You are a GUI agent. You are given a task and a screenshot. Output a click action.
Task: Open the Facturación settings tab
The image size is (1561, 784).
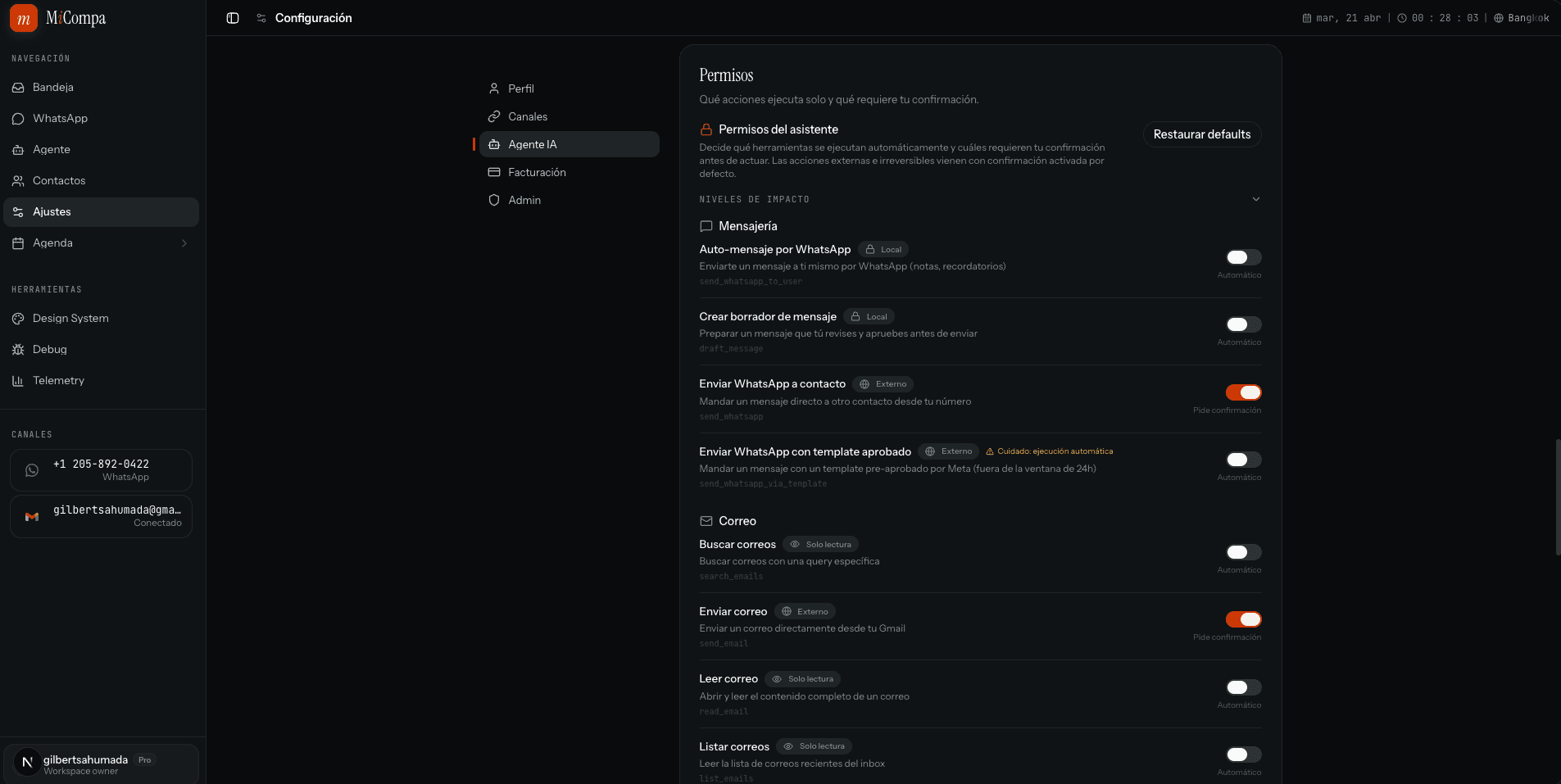569,172
